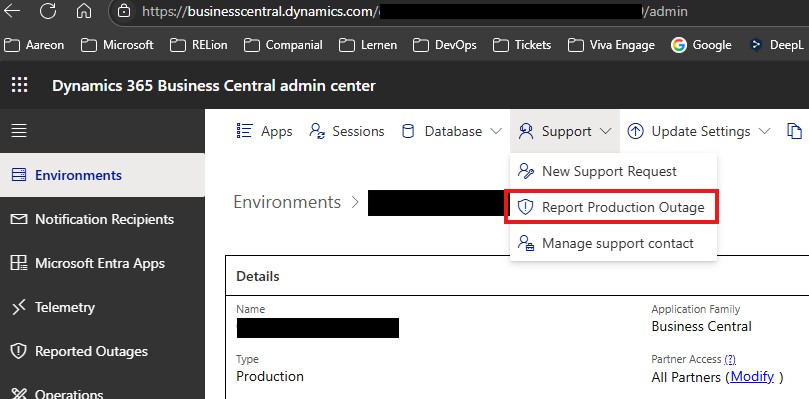809x399 pixels.
Task: Go to Microsoft Entra Apps
Action: [102, 263]
